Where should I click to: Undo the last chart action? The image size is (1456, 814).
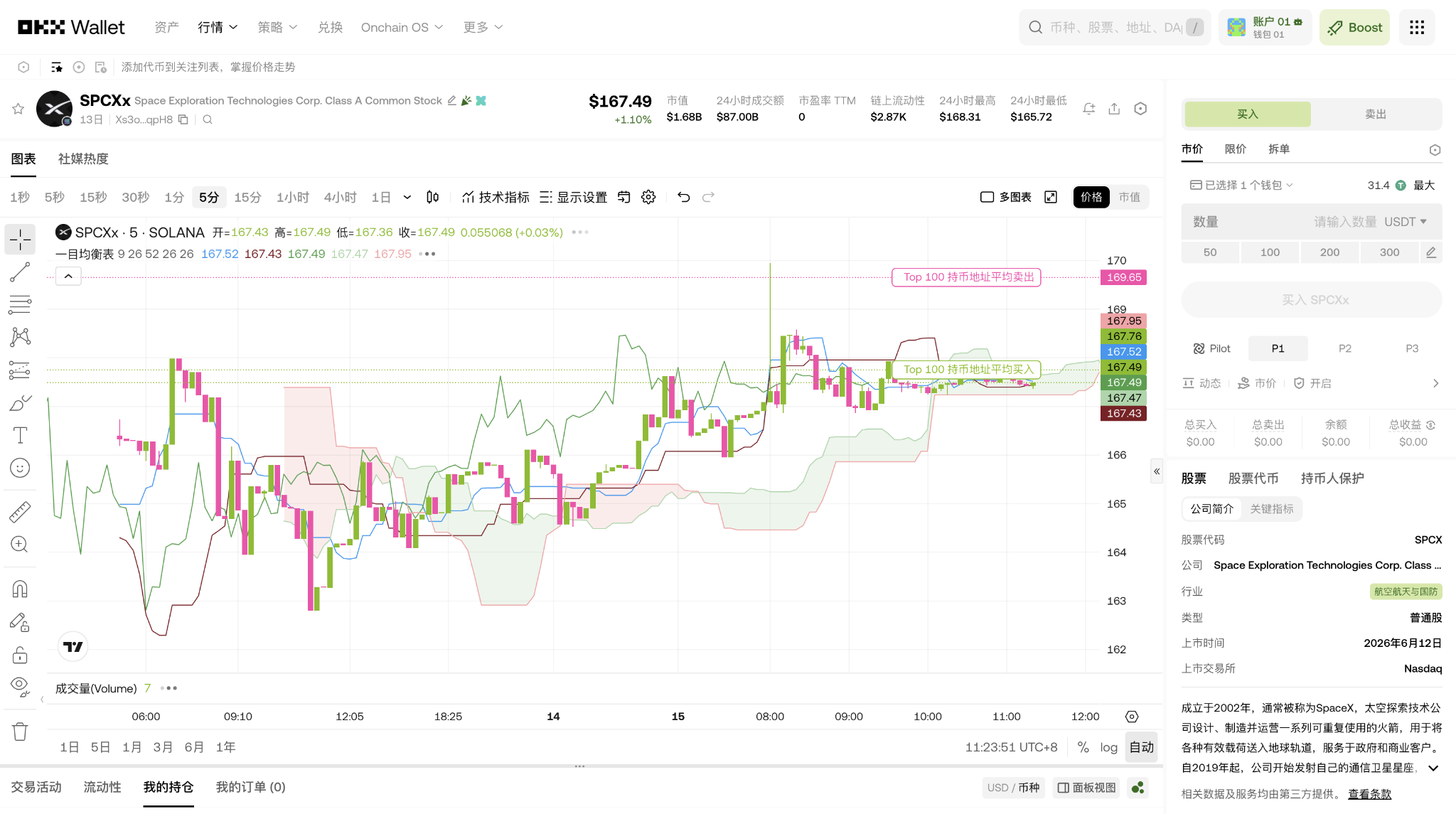(684, 197)
